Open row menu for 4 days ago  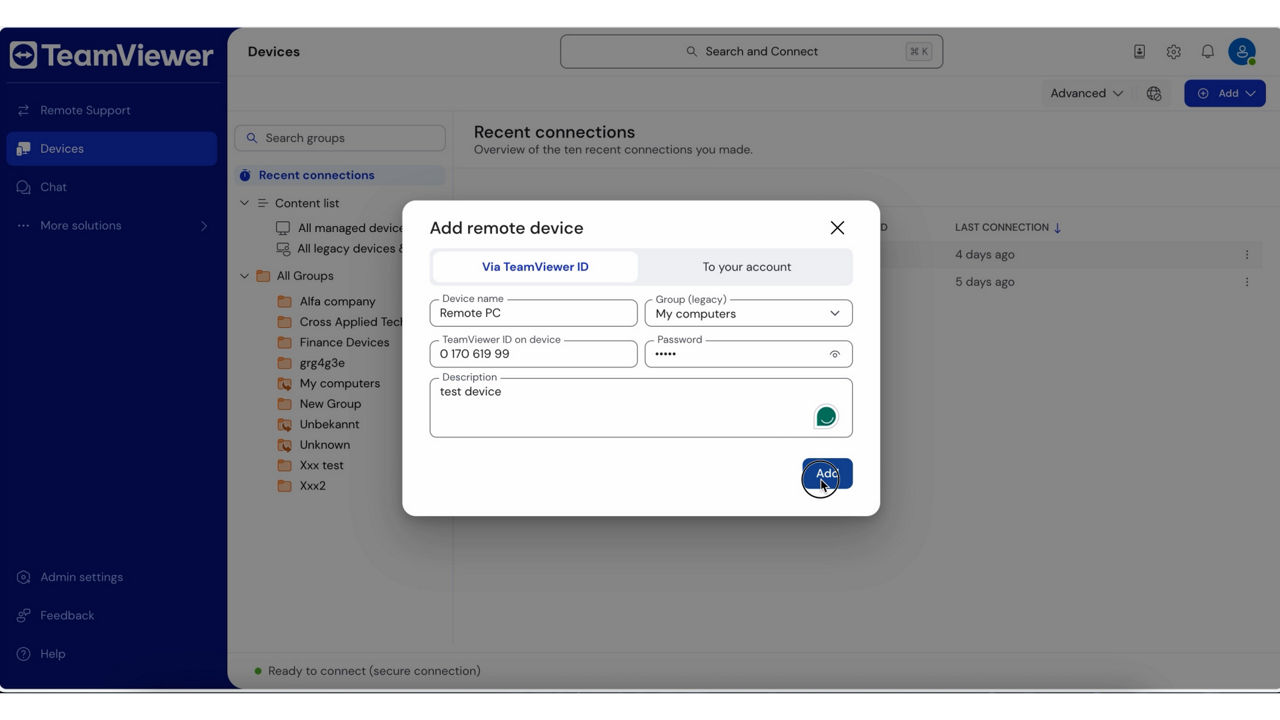coord(1247,255)
